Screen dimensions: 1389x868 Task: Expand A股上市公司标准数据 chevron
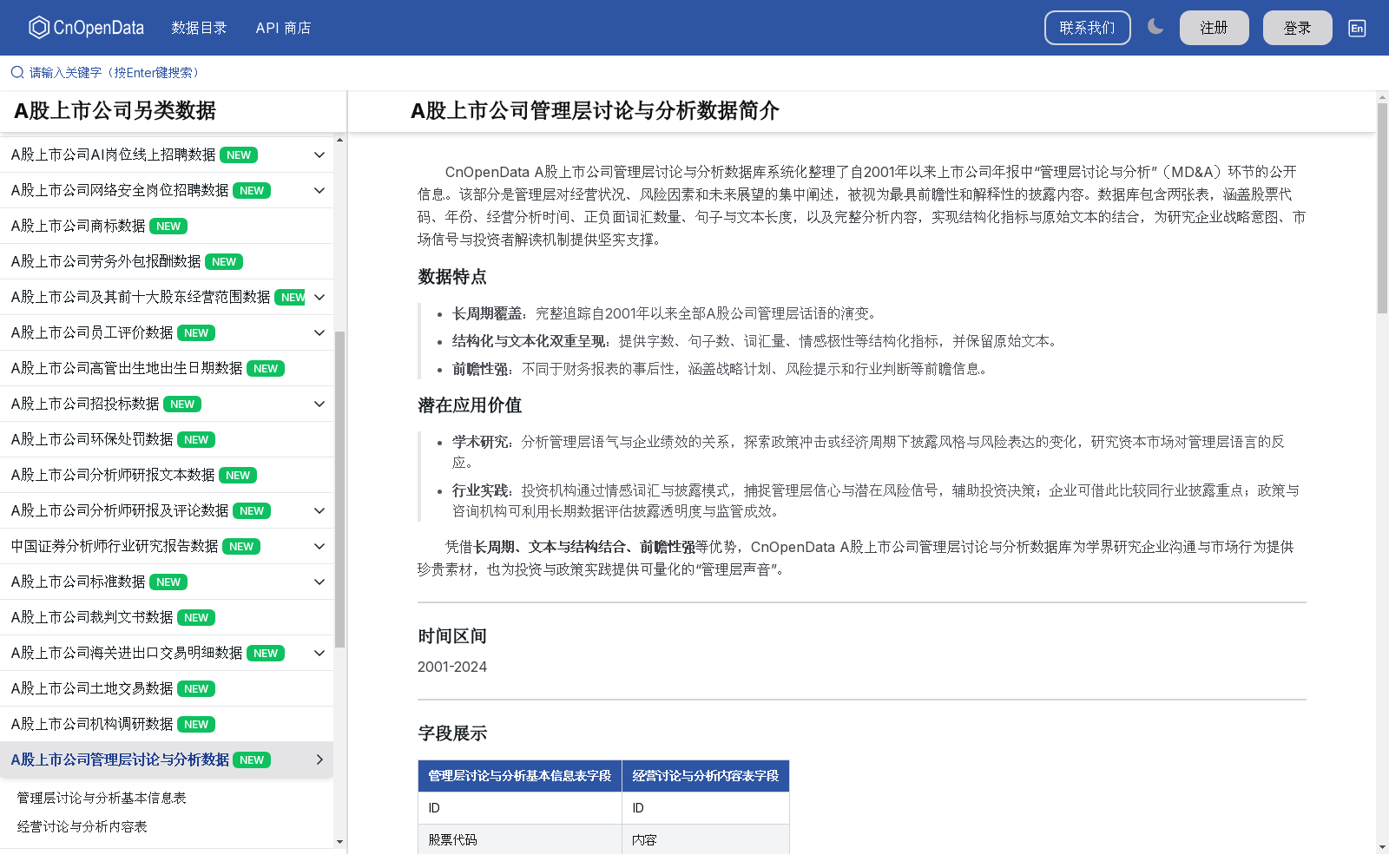point(319,582)
